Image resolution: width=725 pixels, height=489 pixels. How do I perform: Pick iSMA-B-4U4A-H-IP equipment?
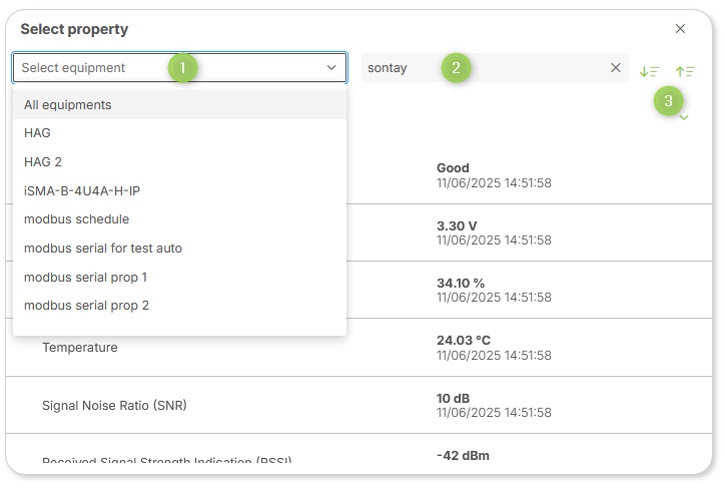(179, 191)
